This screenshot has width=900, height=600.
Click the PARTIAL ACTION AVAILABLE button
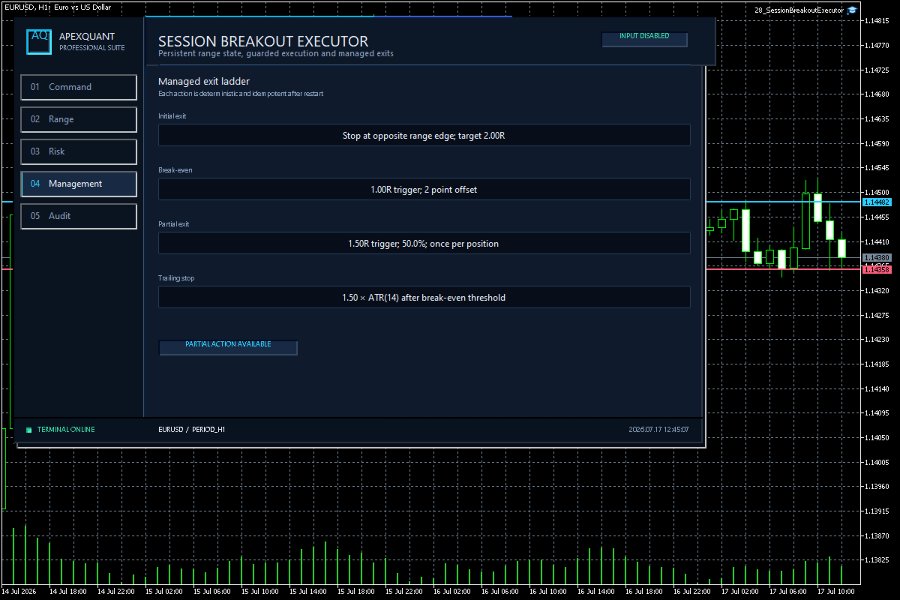tap(228, 347)
